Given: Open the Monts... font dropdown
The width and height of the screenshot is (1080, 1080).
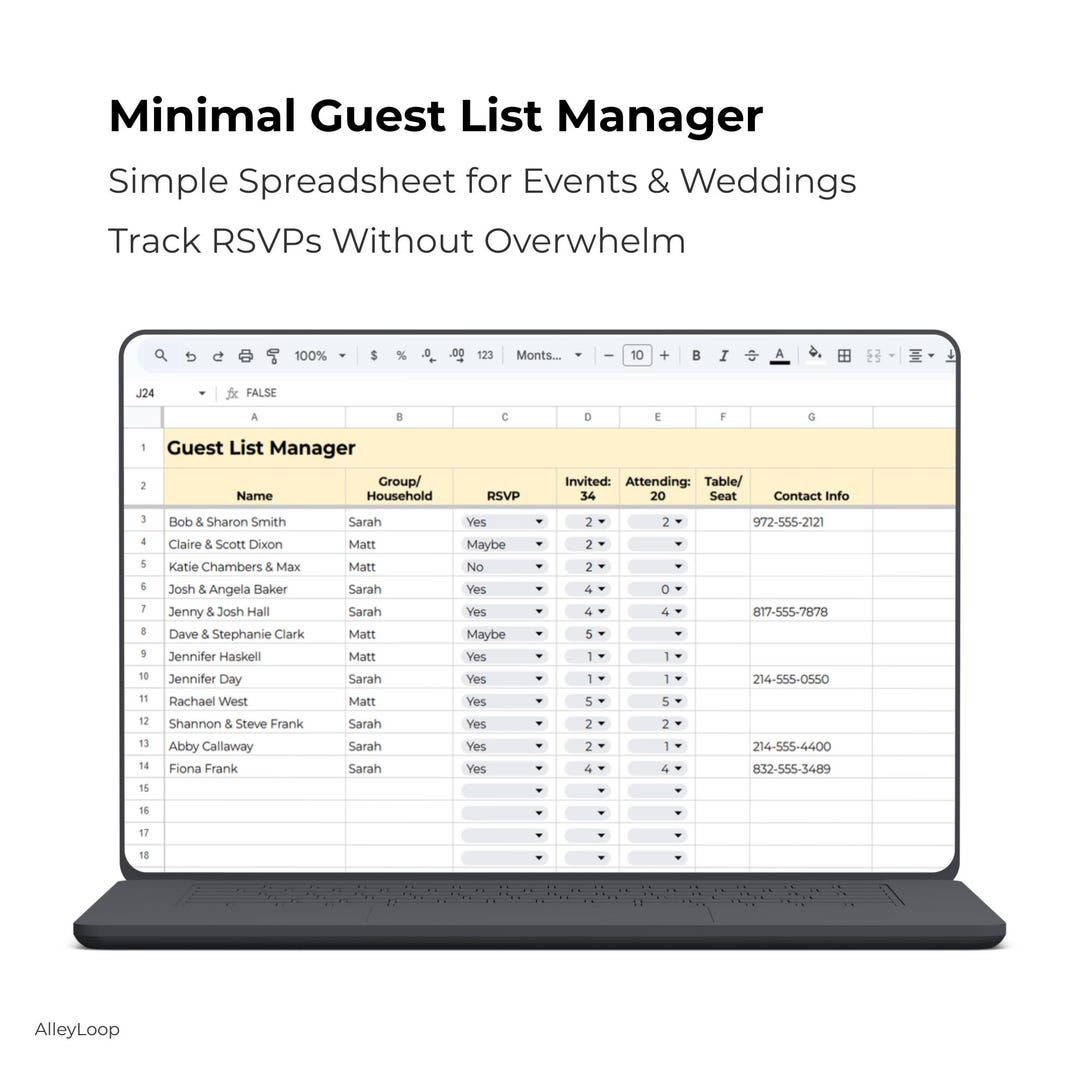Looking at the screenshot, I should click(549, 355).
